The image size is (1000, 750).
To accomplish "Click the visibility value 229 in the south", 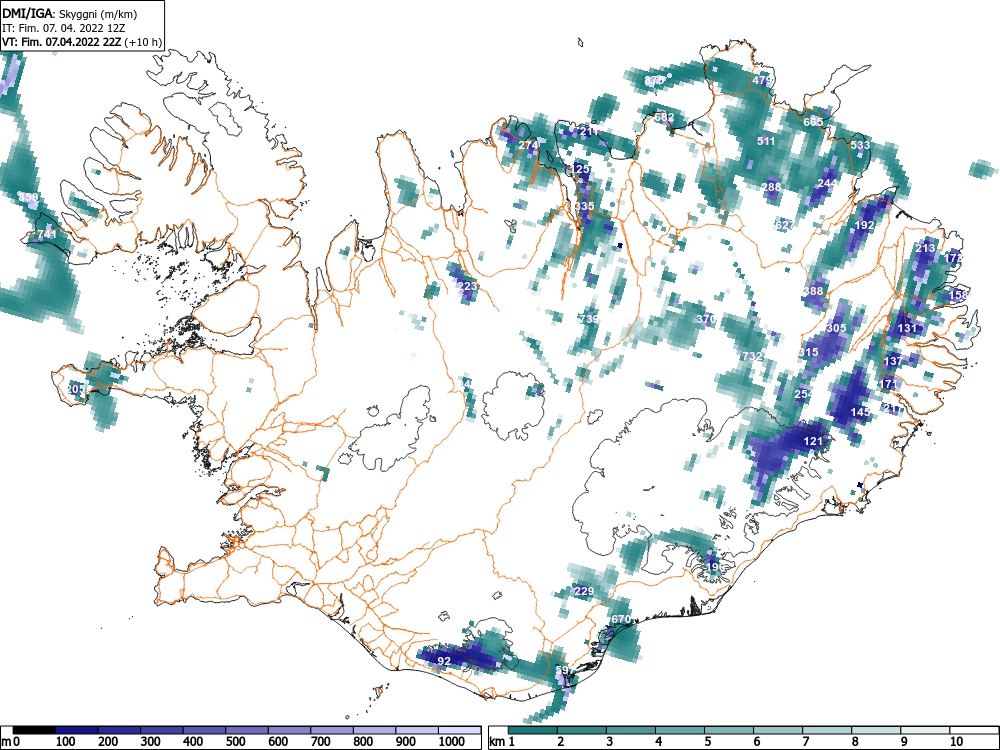I will [584, 591].
